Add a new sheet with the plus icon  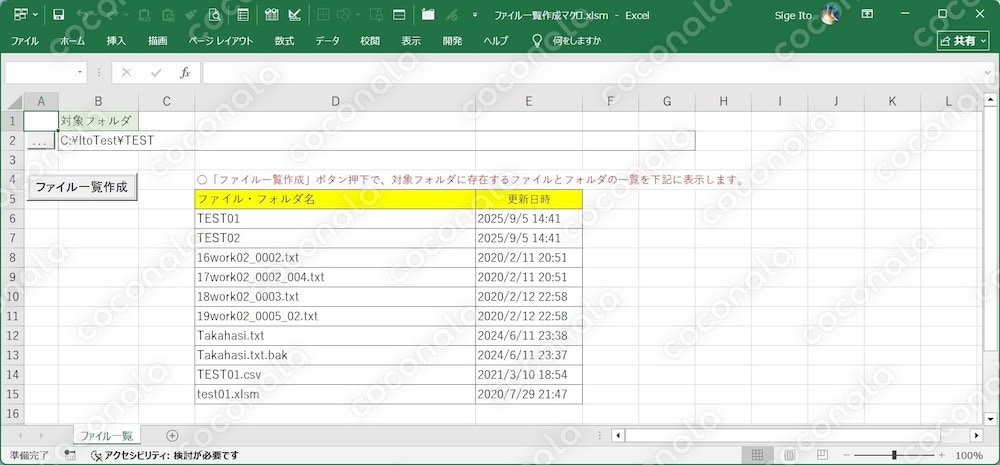pyautogui.click(x=172, y=436)
